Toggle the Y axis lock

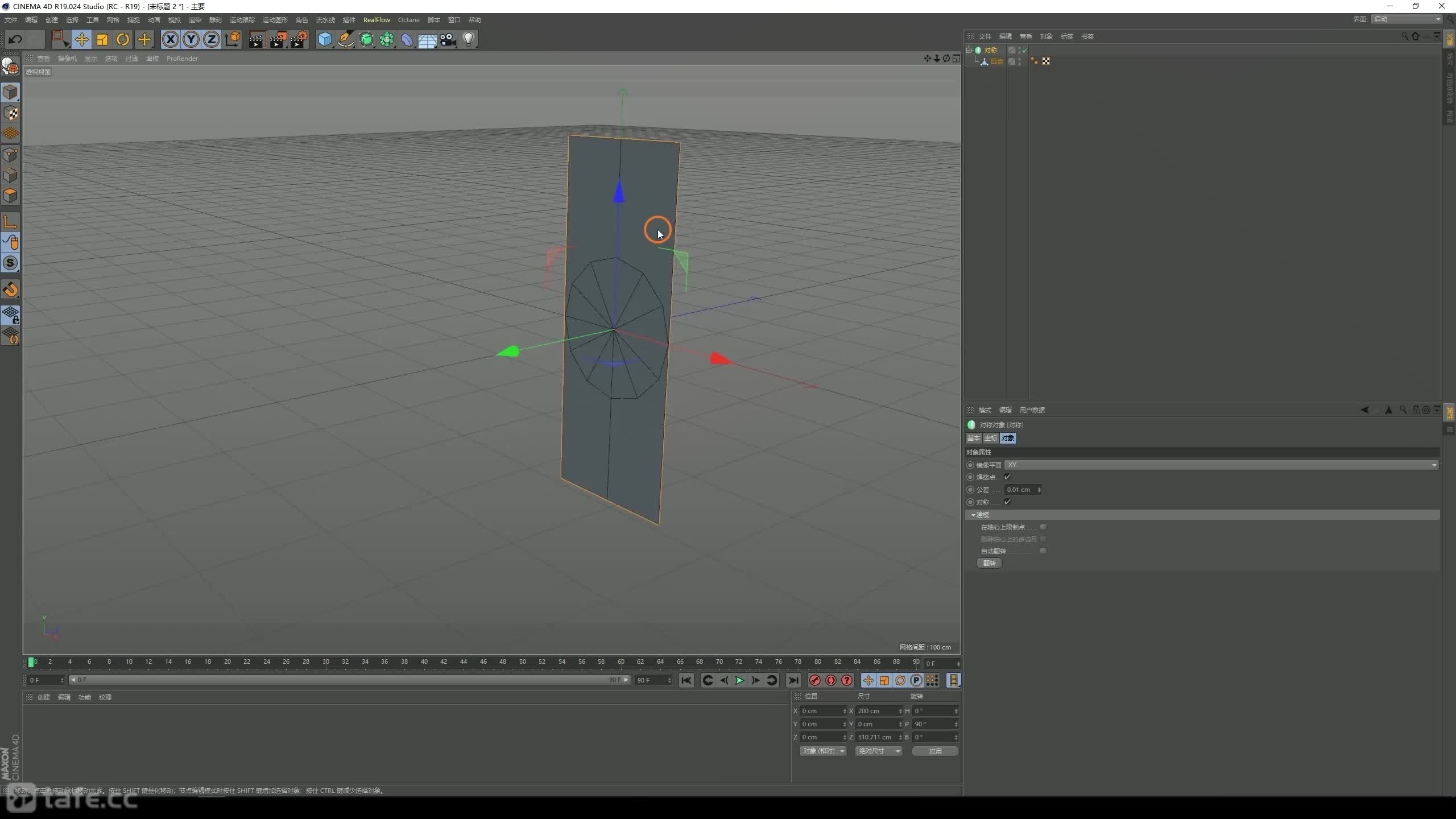pyautogui.click(x=191, y=39)
